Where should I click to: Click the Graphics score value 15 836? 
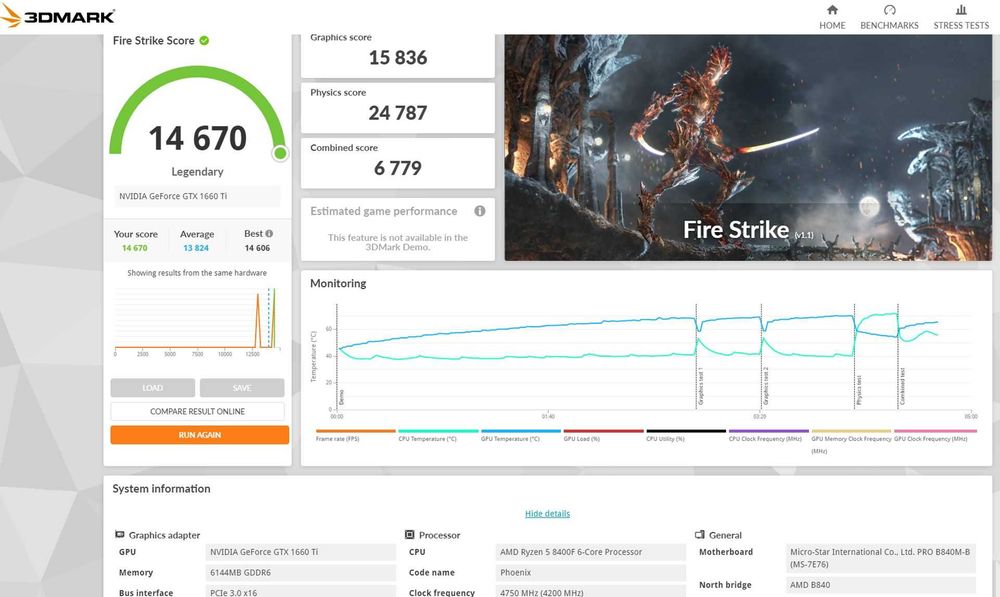(398, 57)
